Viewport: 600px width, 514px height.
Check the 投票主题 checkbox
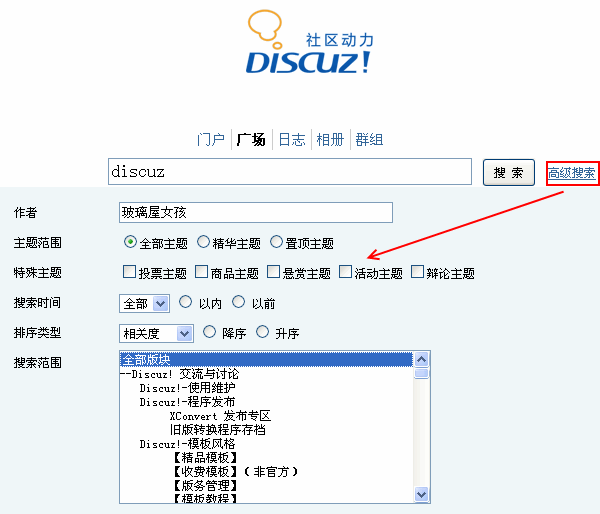pos(129,272)
